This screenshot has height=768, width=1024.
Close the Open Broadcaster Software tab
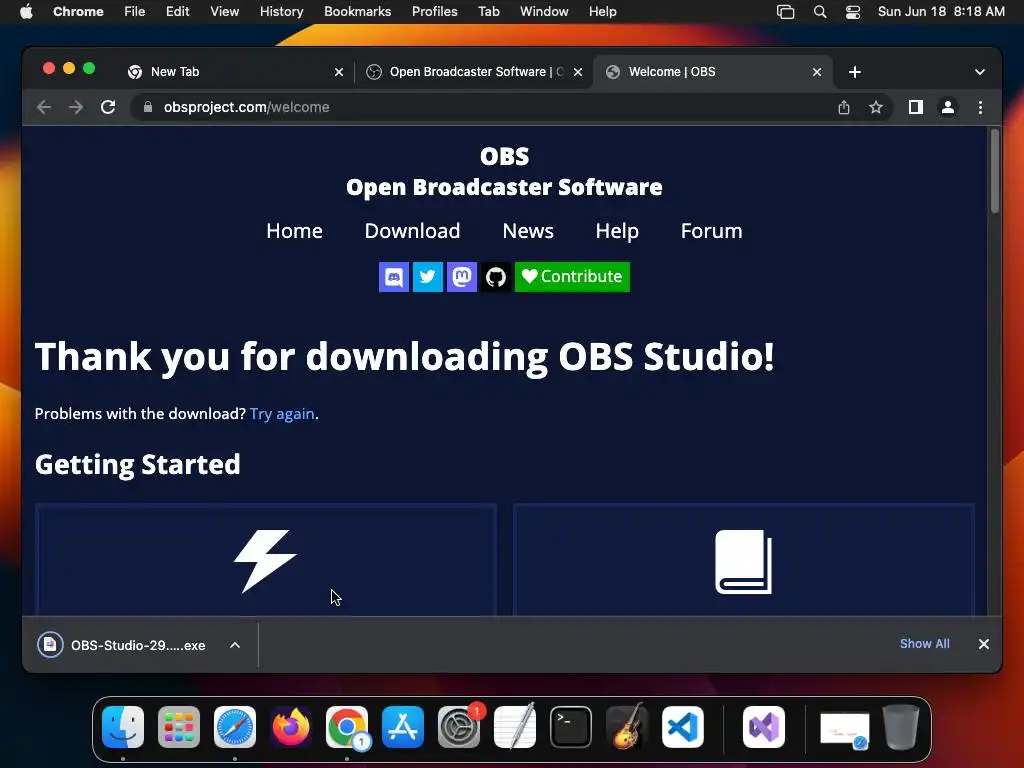[578, 72]
